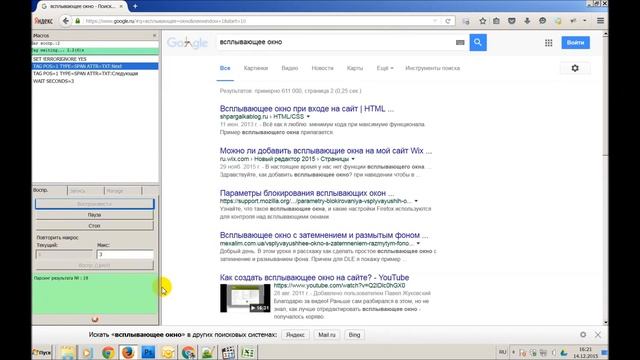Close the alternate search engines bar

(598, 335)
